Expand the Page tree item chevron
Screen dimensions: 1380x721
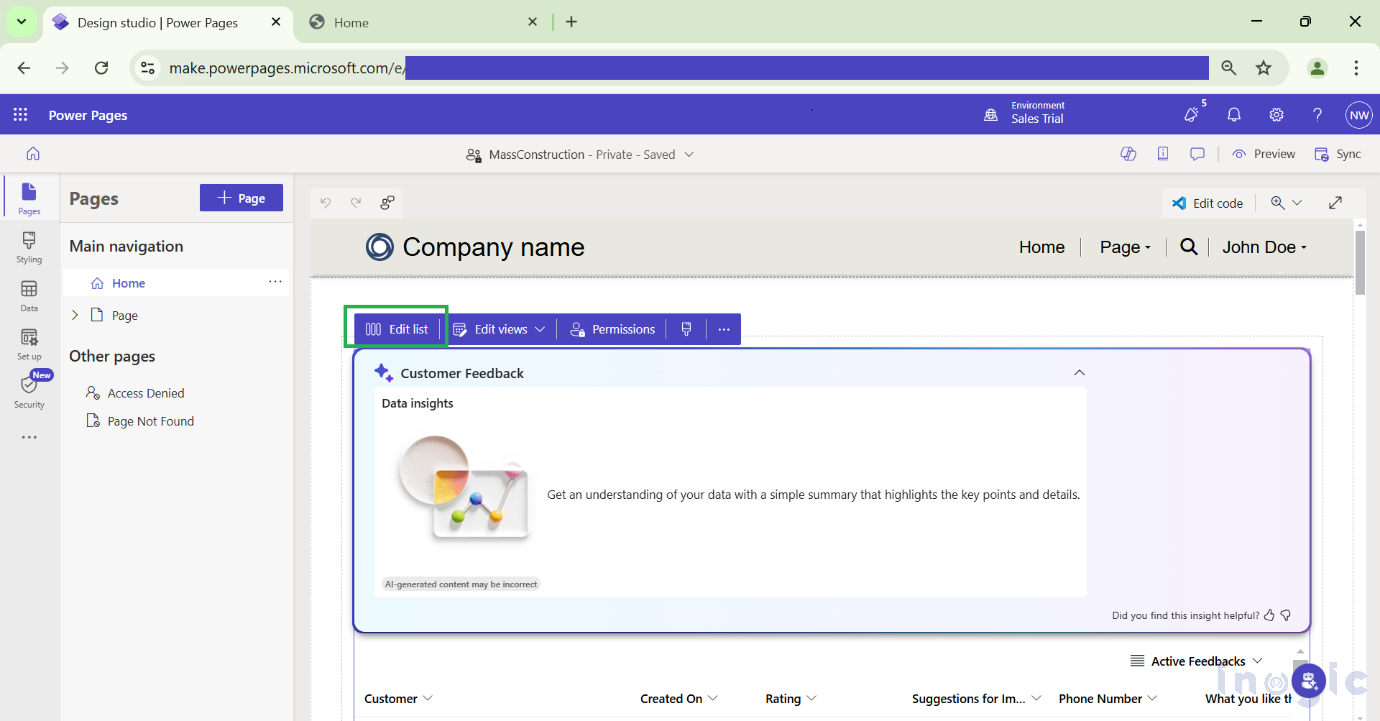tap(75, 315)
